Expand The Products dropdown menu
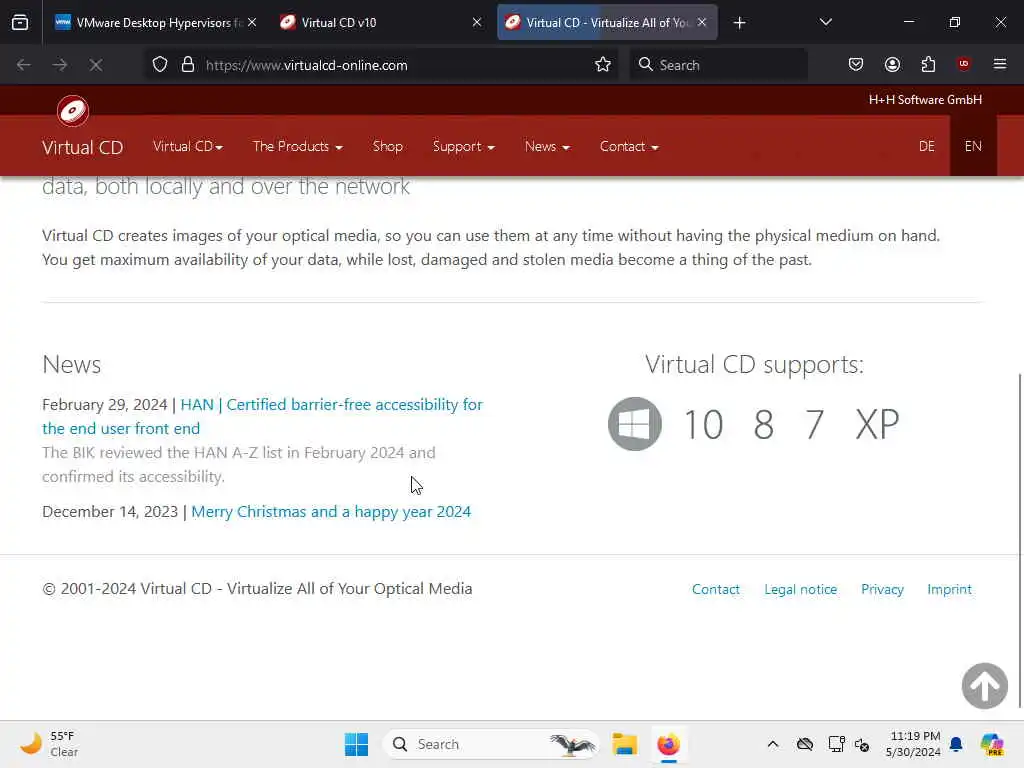This screenshot has height=768, width=1024. 298,146
